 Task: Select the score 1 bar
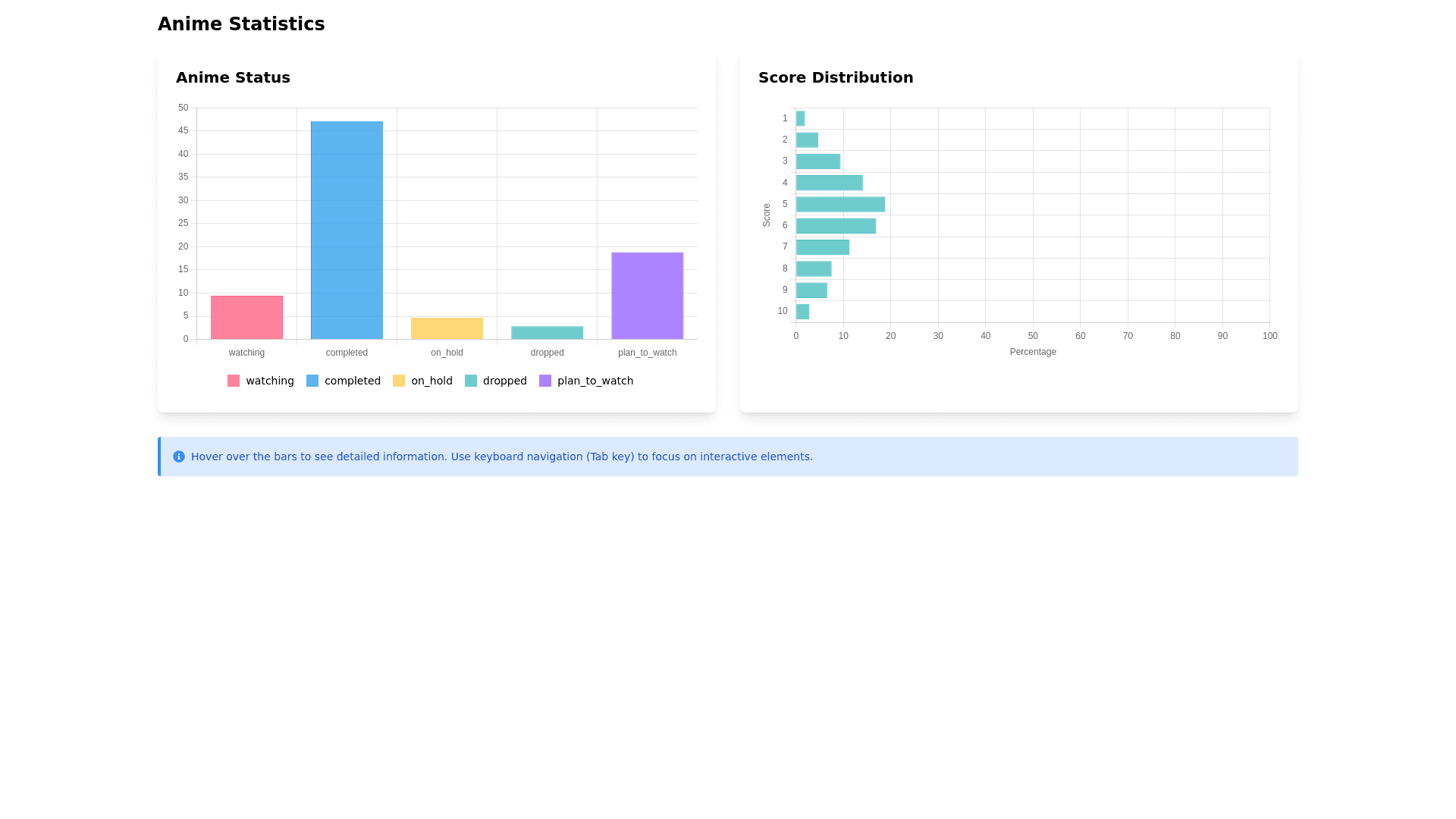coord(800,118)
